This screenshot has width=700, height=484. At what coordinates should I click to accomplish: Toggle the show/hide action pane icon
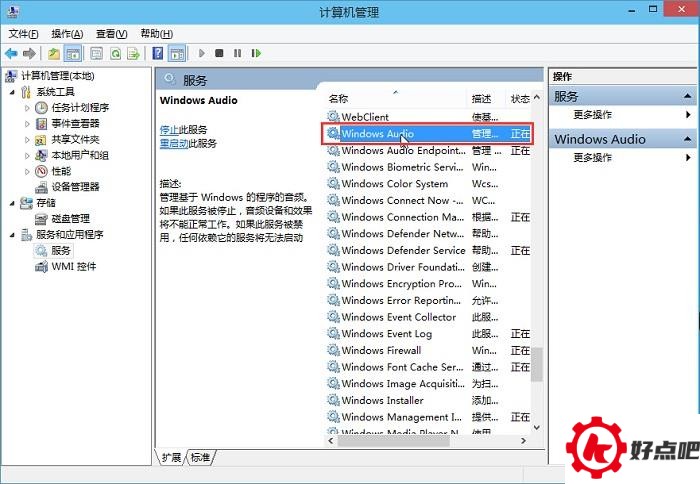[x=177, y=54]
